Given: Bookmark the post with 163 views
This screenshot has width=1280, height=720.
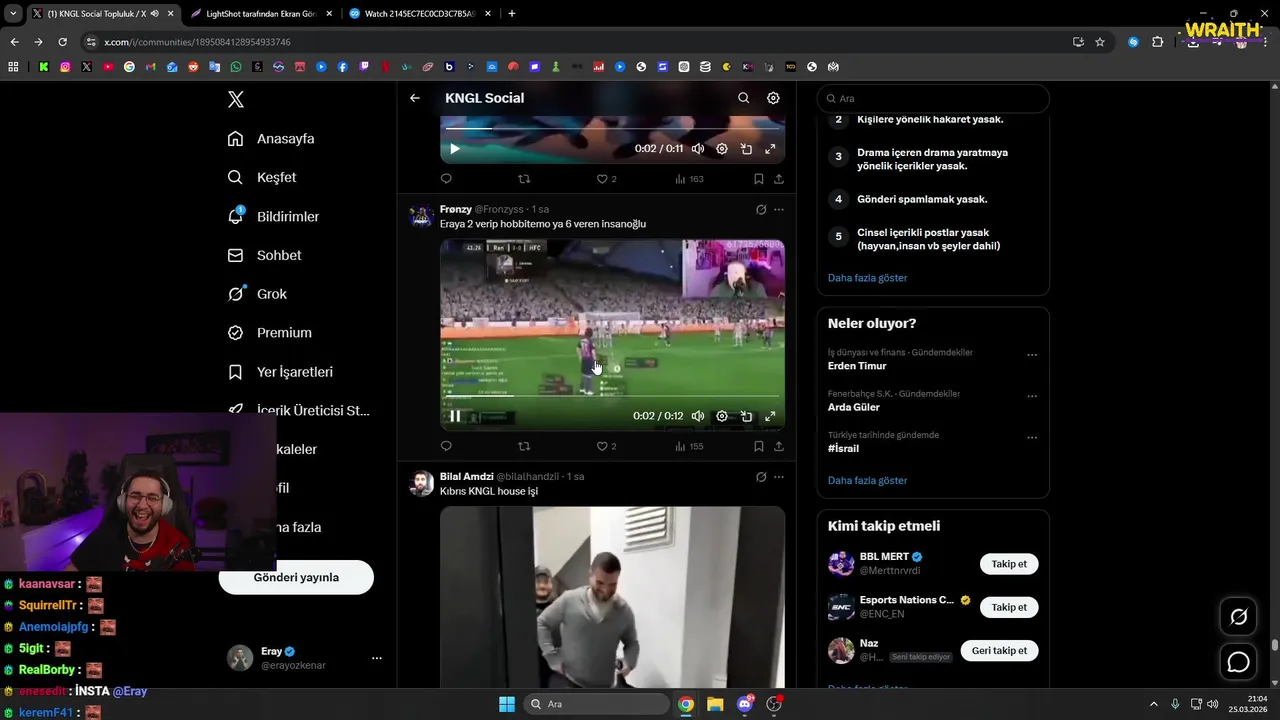Looking at the screenshot, I should coord(758,179).
